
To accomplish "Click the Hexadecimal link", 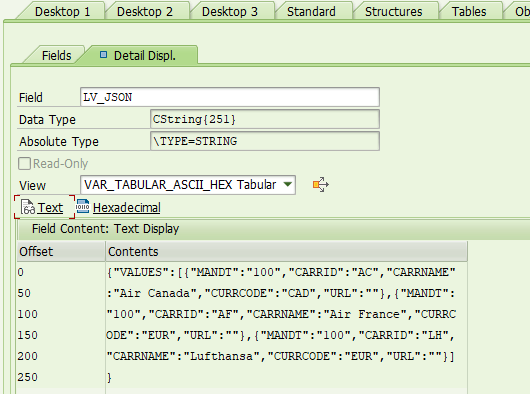I will point(127,207).
